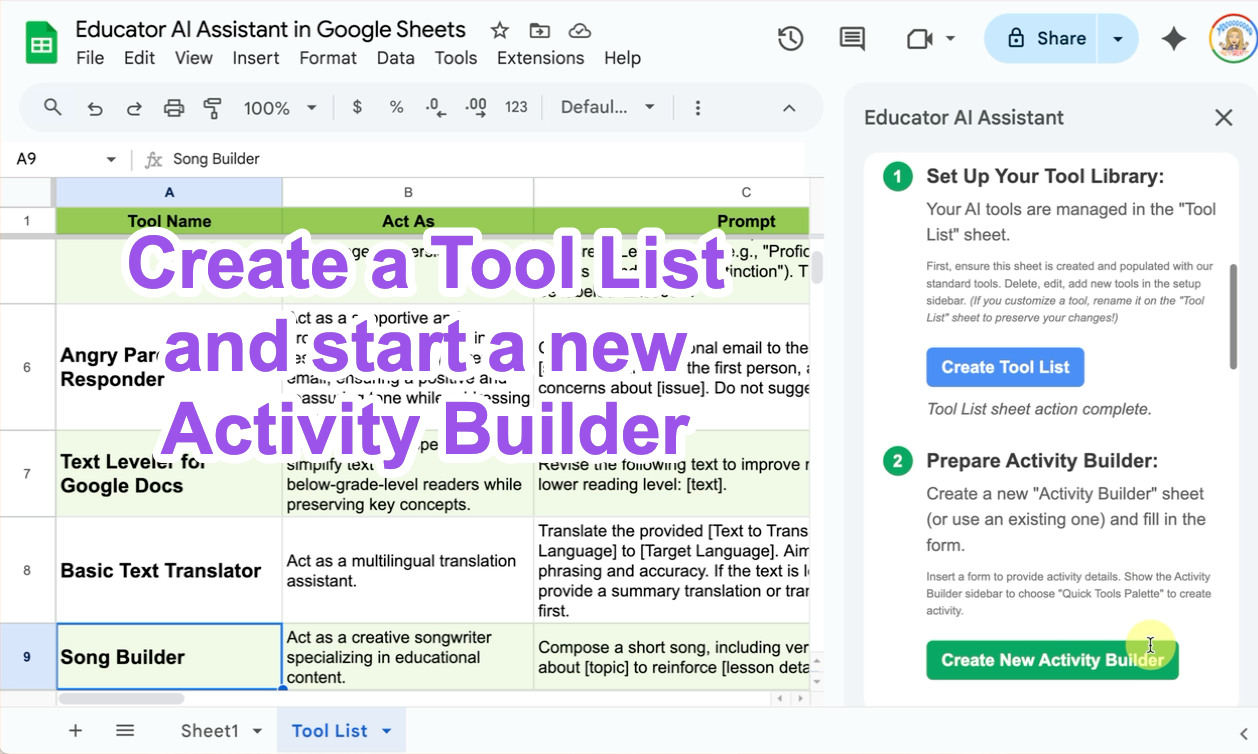Star this spreadsheet
This screenshot has height=754, width=1258.
click(500, 30)
